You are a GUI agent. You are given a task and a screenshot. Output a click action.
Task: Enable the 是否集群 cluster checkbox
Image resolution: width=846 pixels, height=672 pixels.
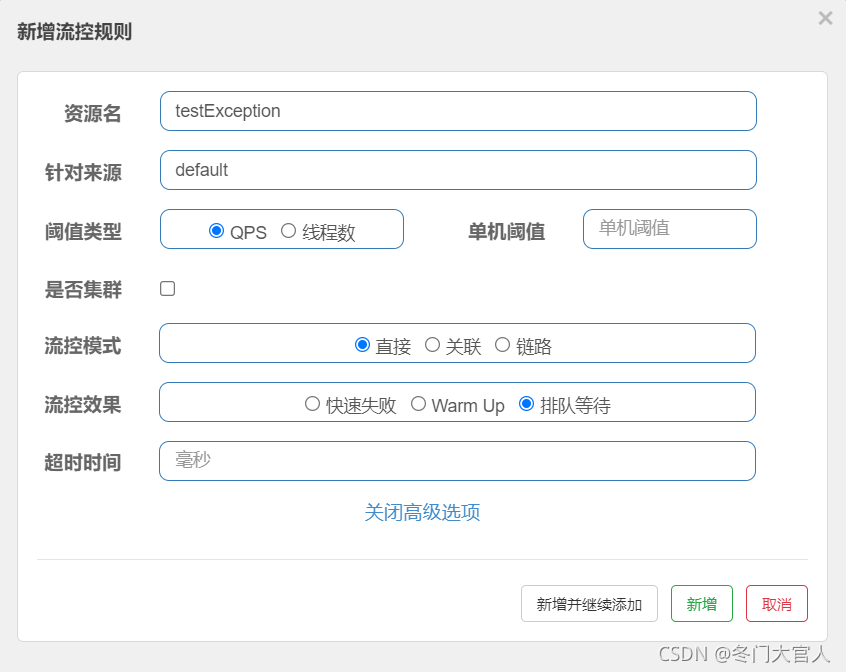pos(167,288)
